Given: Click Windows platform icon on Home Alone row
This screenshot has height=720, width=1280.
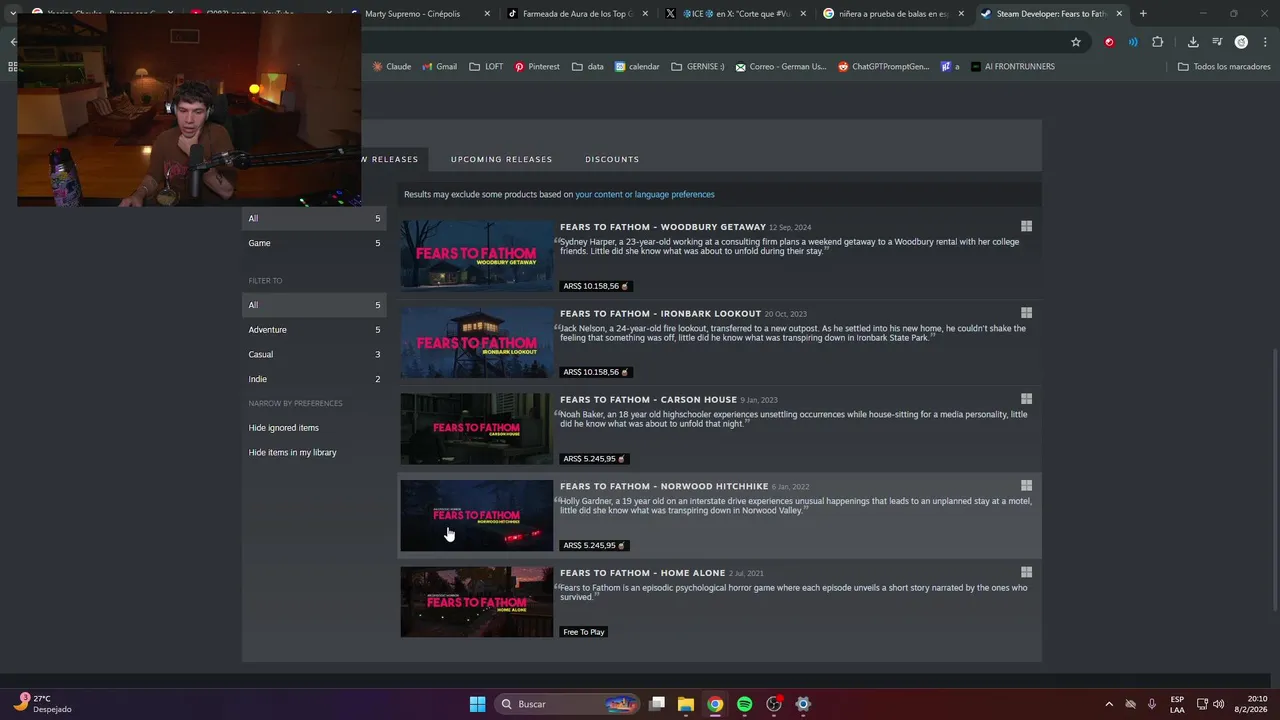Looking at the screenshot, I should point(1026,572).
